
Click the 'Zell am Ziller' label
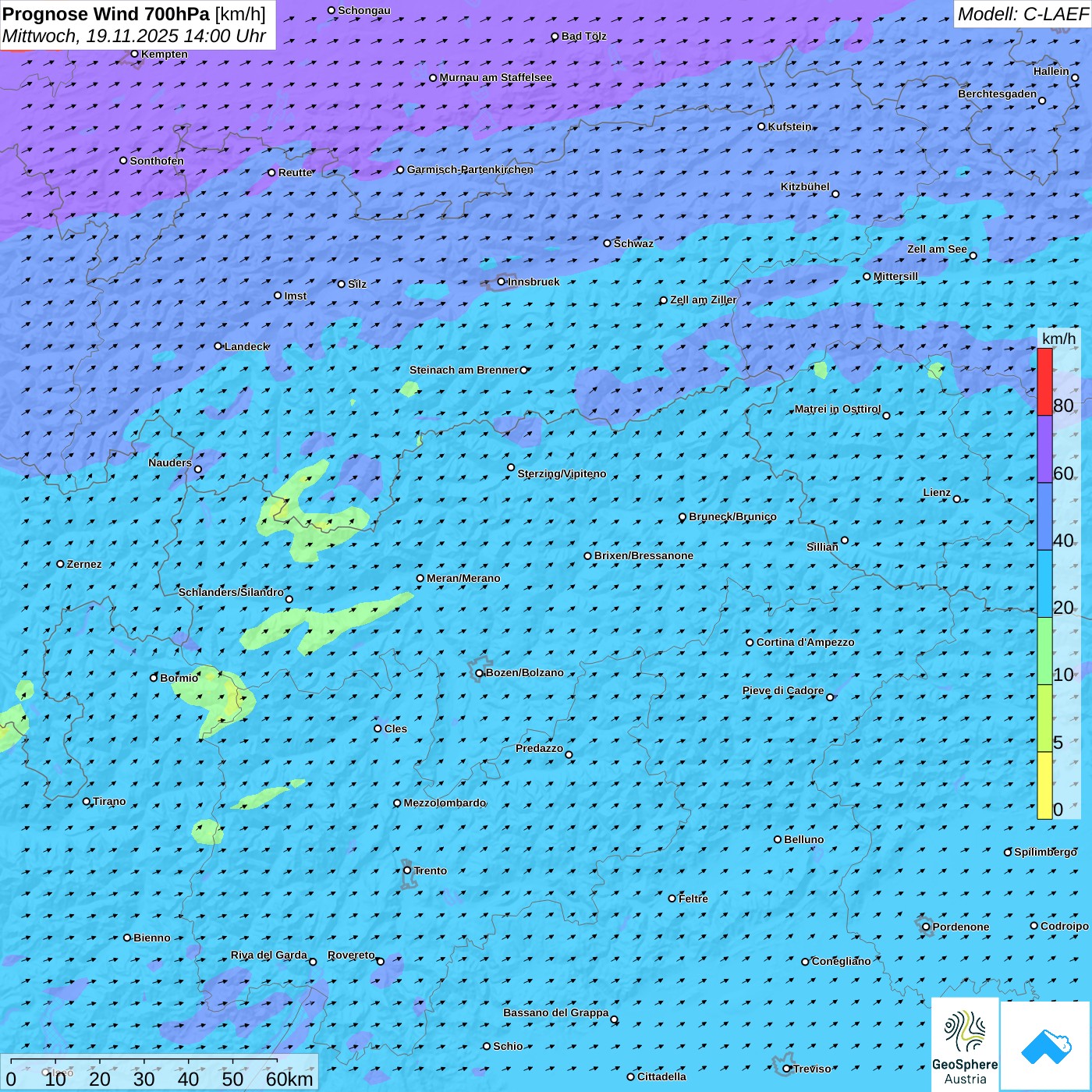704,300
